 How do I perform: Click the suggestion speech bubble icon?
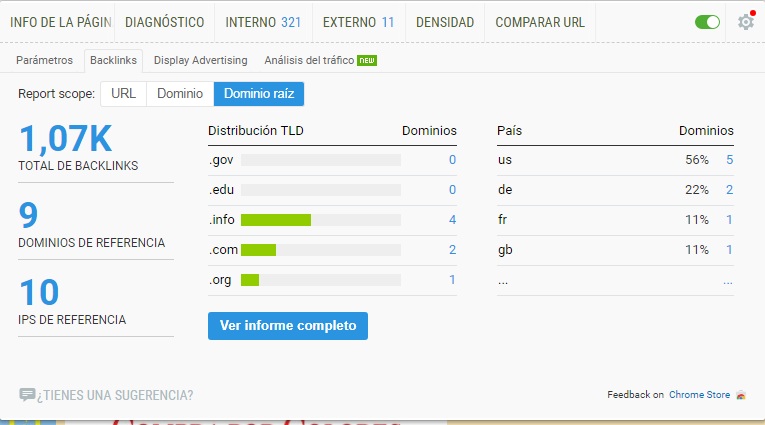(27, 395)
